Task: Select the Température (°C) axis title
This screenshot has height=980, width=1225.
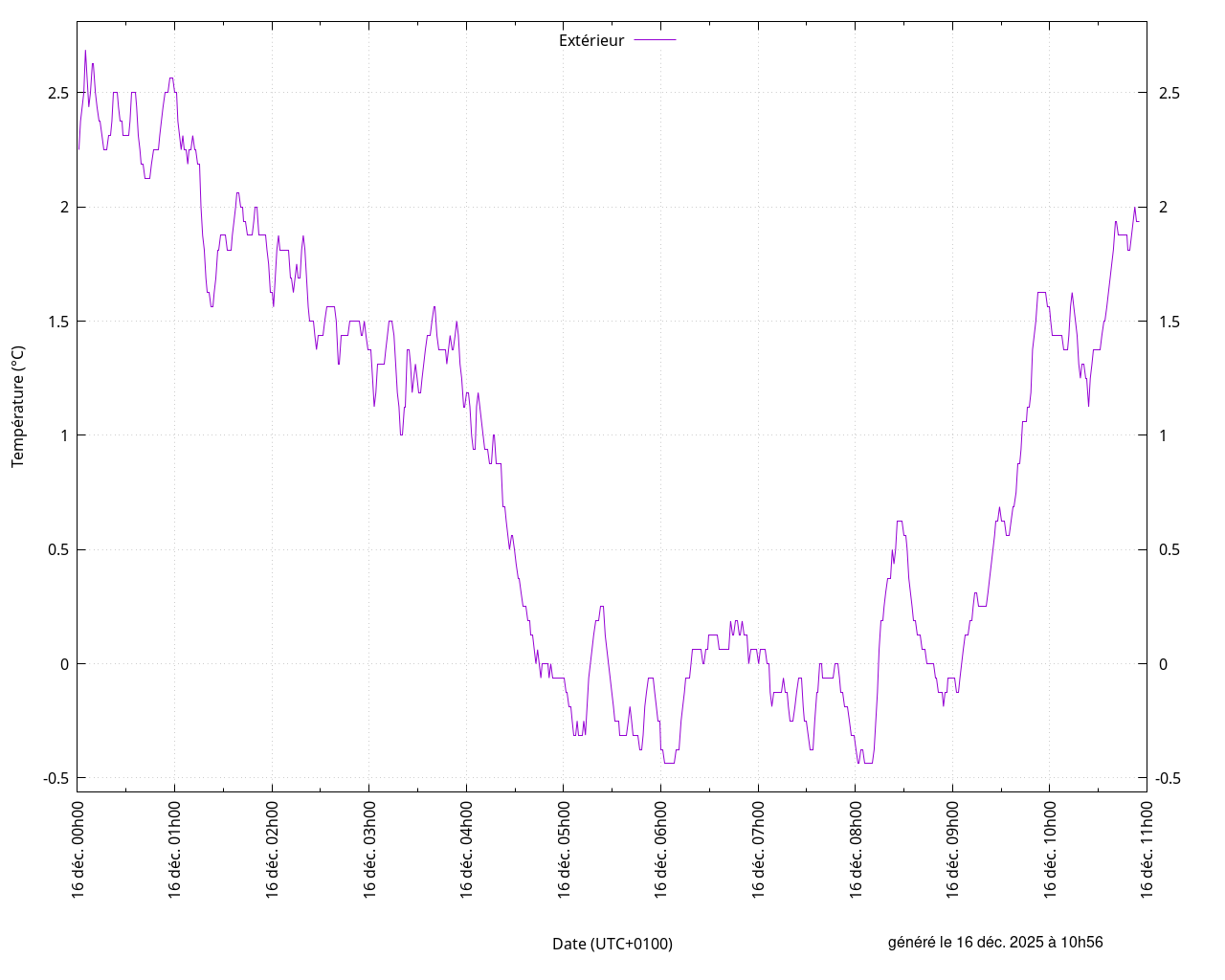Action: (x=18, y=407)
